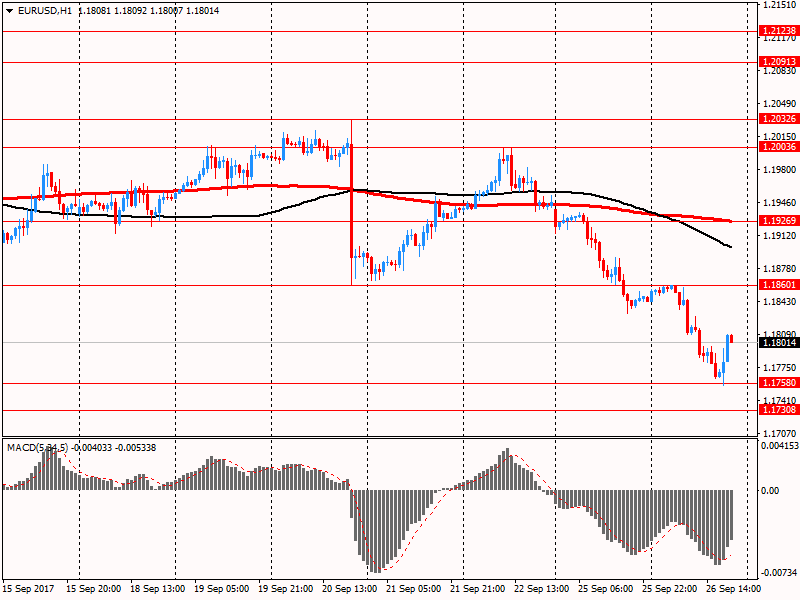
Task: Select the black moving average line end
Action: click(x=730, y=246)
